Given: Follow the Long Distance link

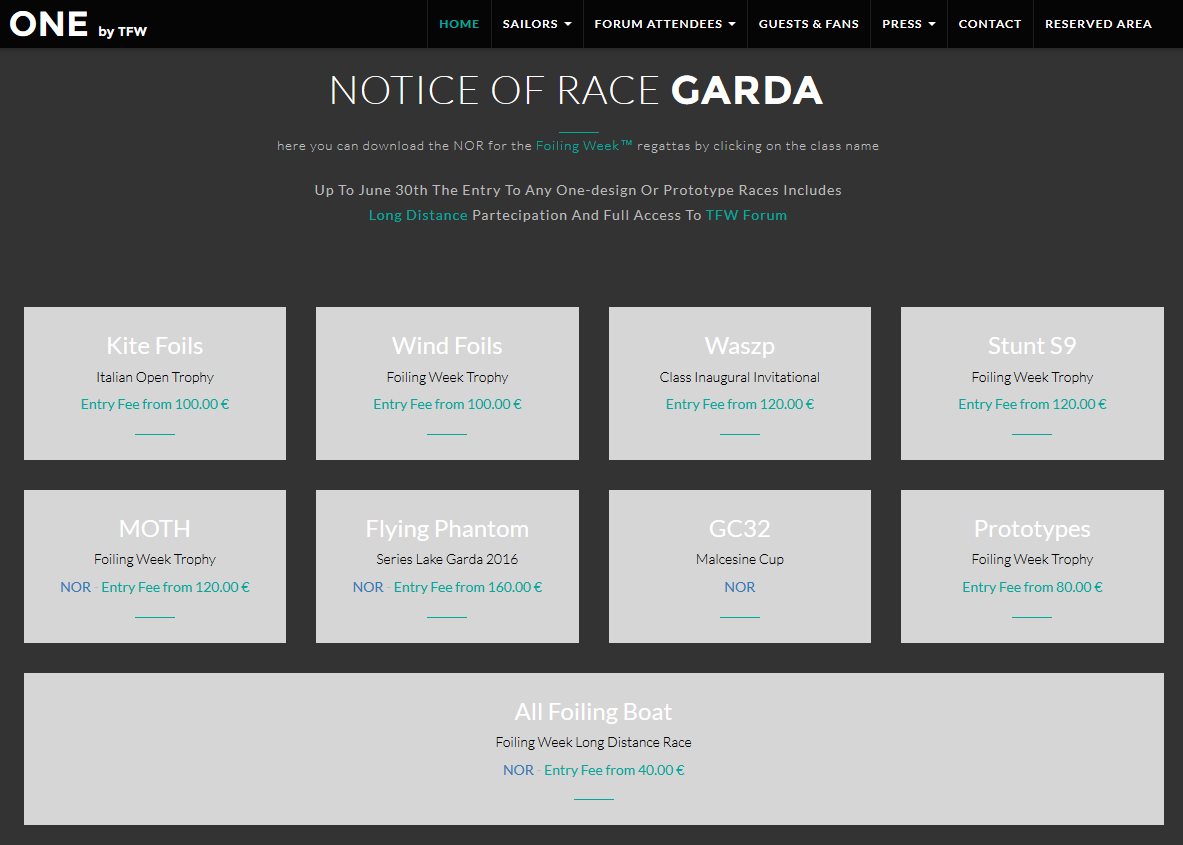Looking at the screenshot, I should [418, 215].
